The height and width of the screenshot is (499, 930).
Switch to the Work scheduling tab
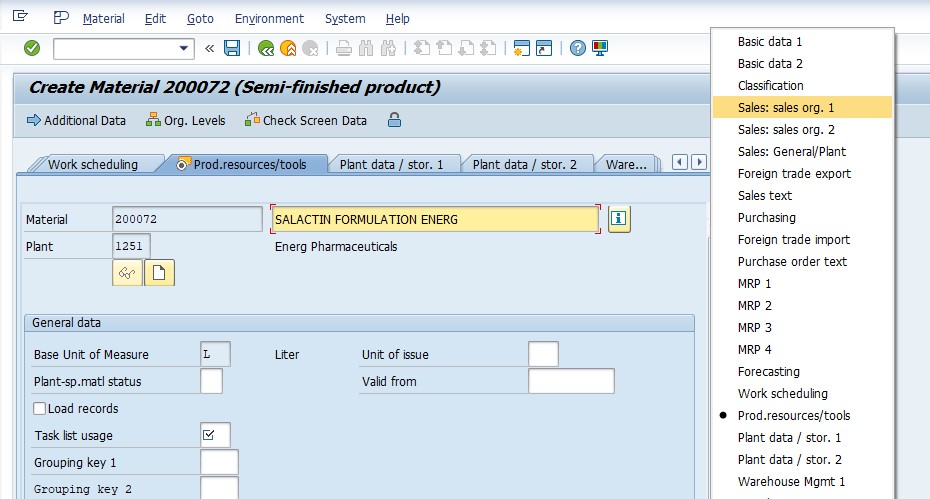pyautogui.click(x=93, y=164)
